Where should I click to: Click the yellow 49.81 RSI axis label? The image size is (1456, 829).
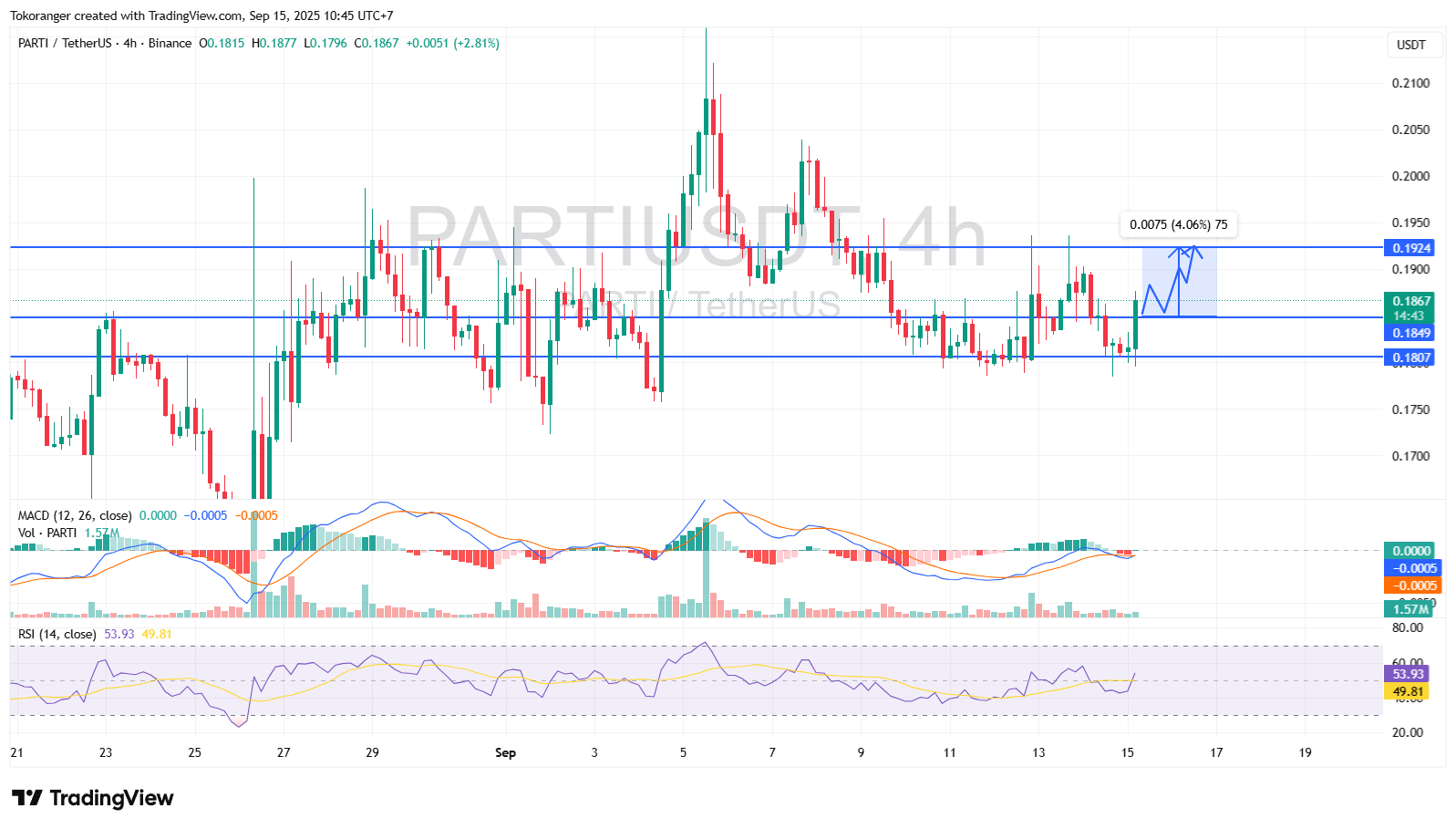[x=1408, y=691]
